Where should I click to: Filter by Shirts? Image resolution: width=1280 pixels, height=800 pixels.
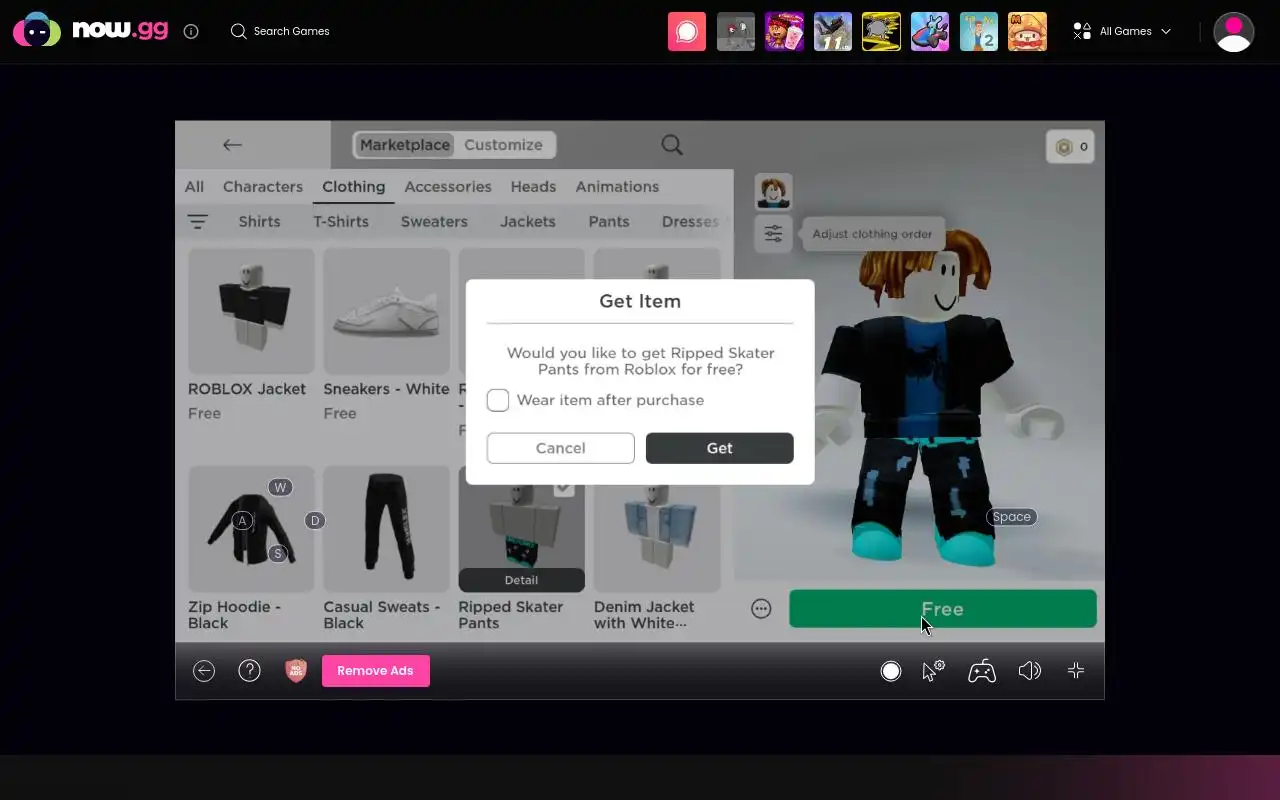(259, 222)
